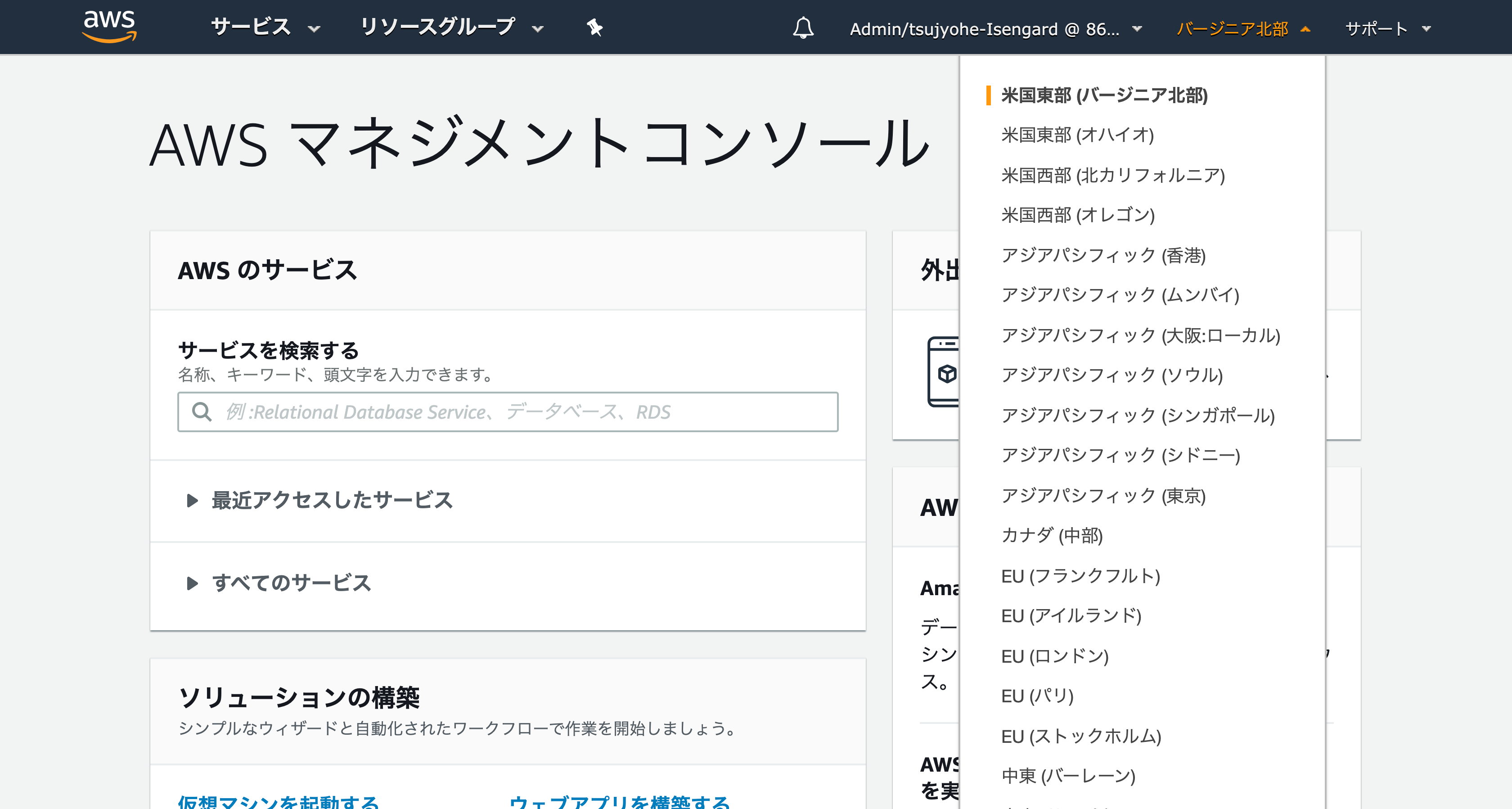
Task: Select region EU (パリ)
Action: click(x=1037, y=696)
